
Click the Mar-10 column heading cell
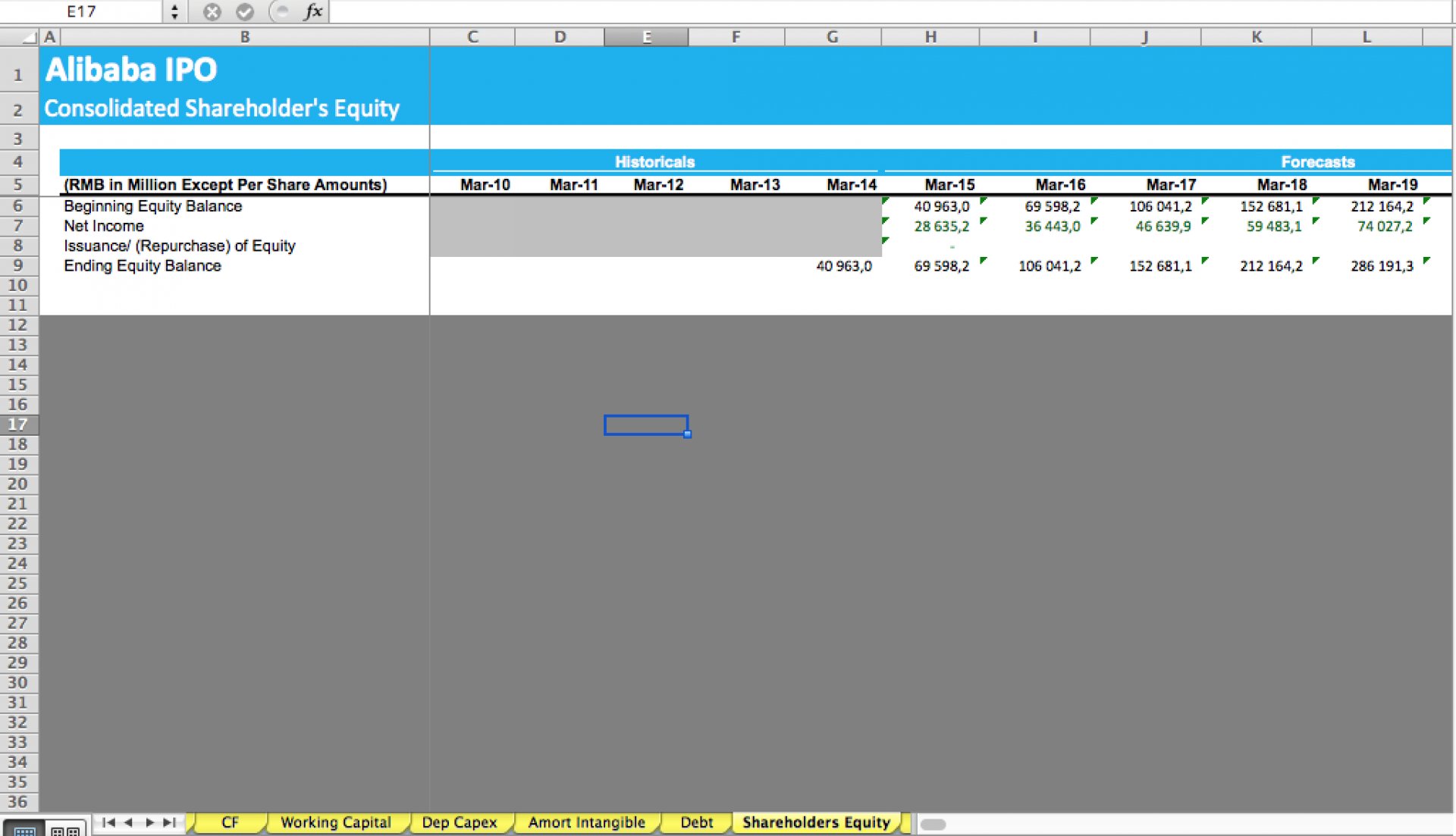[485, 185]
